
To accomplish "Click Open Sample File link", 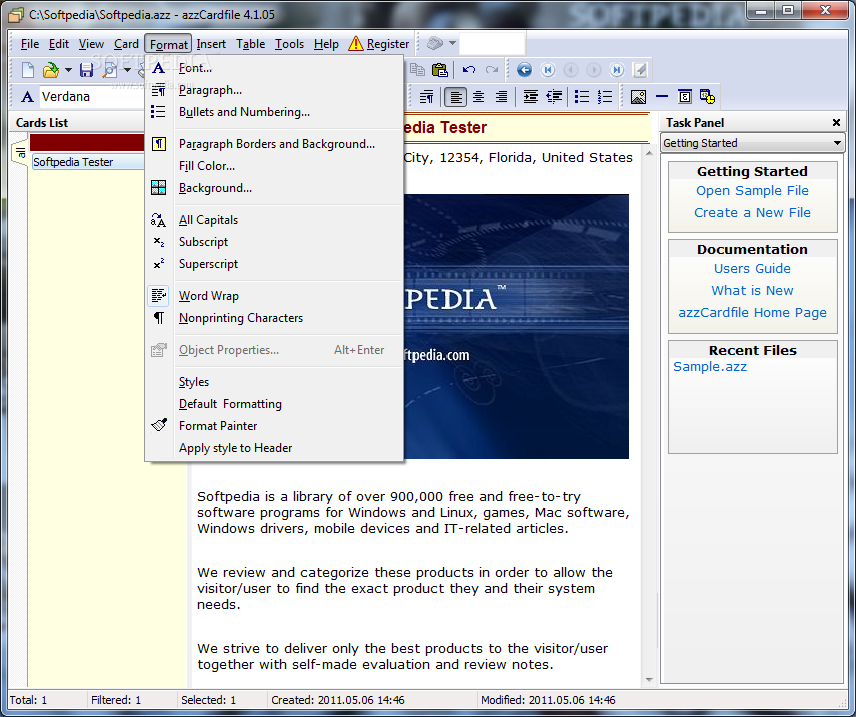I will pos(752,191).
